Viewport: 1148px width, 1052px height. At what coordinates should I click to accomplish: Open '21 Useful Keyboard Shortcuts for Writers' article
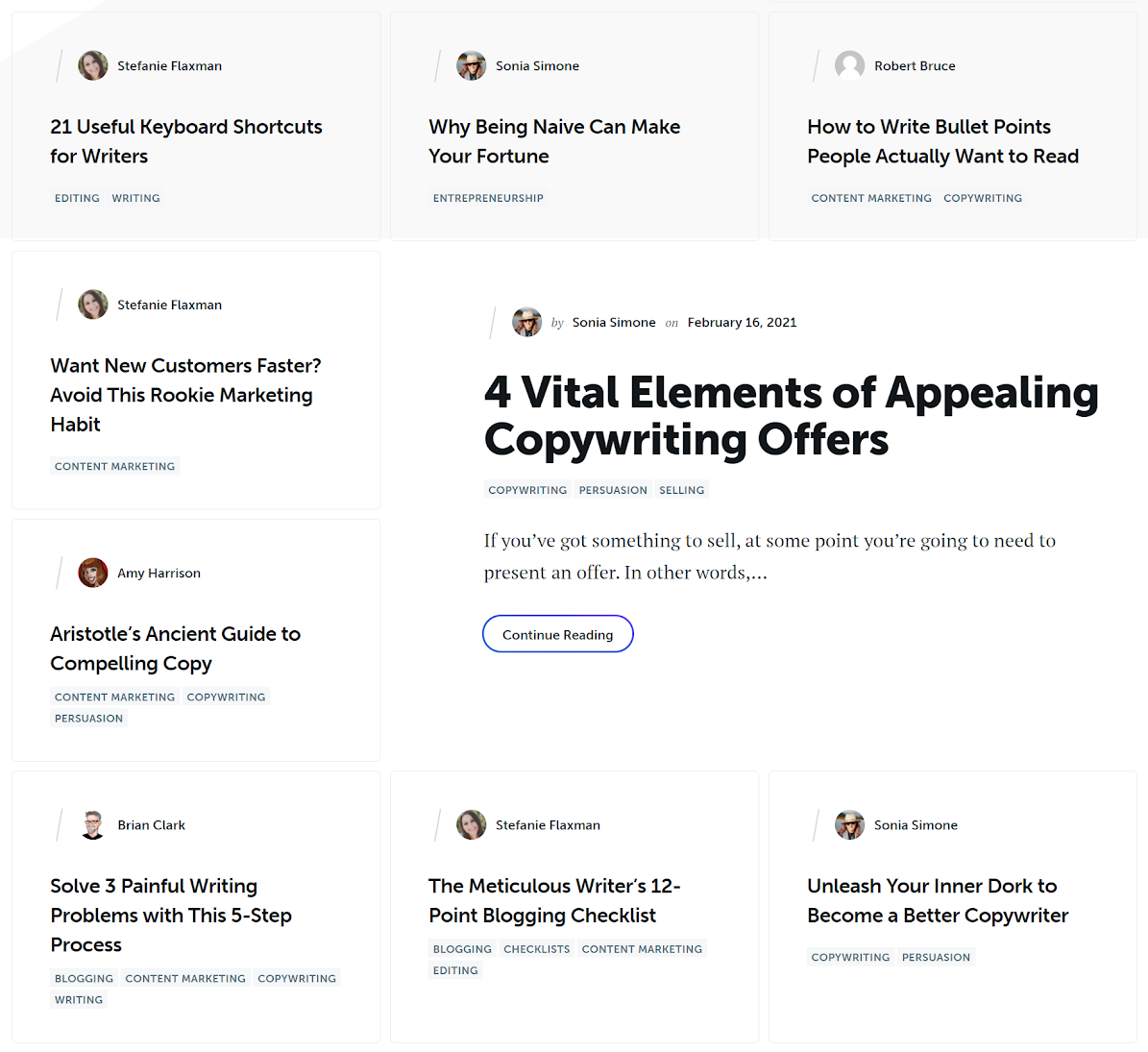pos(186,141)
